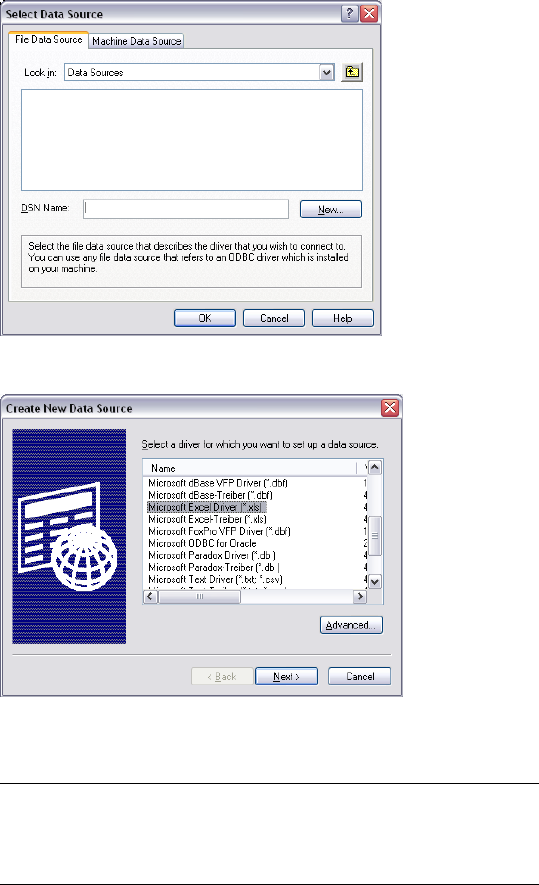Image resolution: width=539 pixels, height=885 pixels.
Task: Click the Next > button
Action: tap(286, 676)
